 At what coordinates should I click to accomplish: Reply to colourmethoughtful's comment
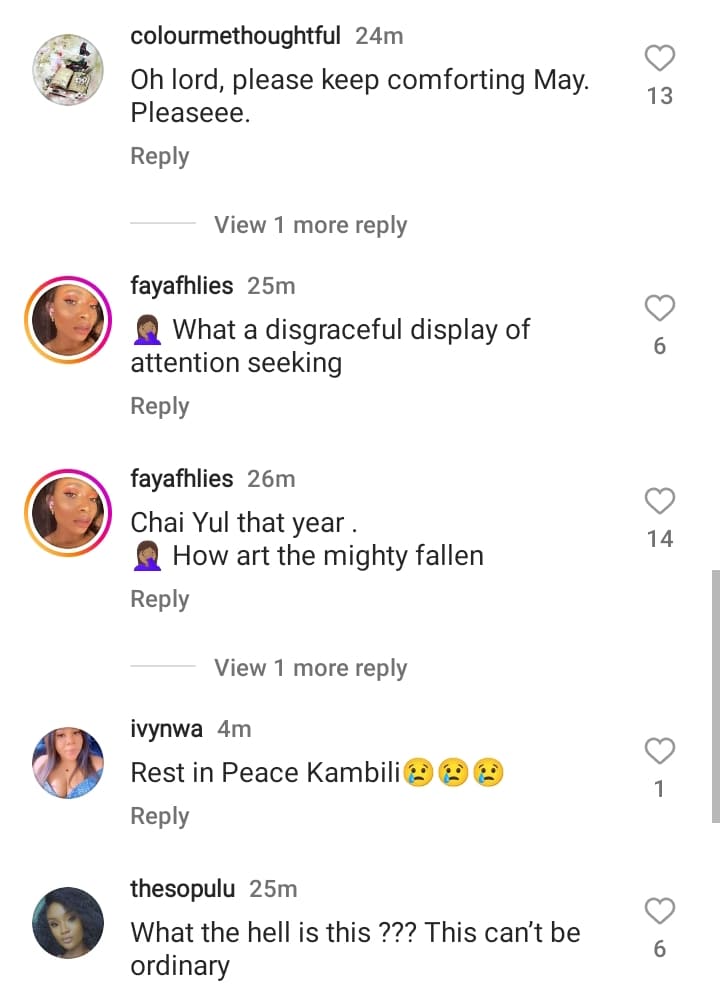click(159, 156)
